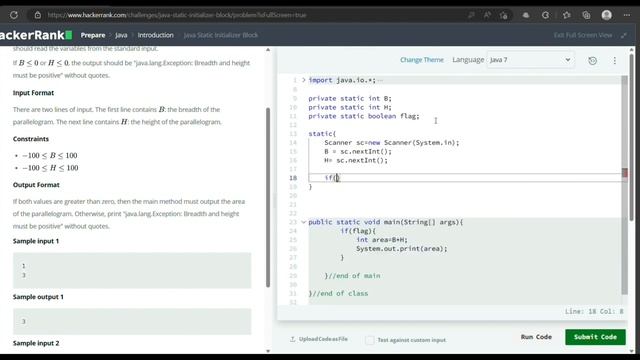
Task: Add this page to favorites via star-plus icon
Action: [504, 15]
